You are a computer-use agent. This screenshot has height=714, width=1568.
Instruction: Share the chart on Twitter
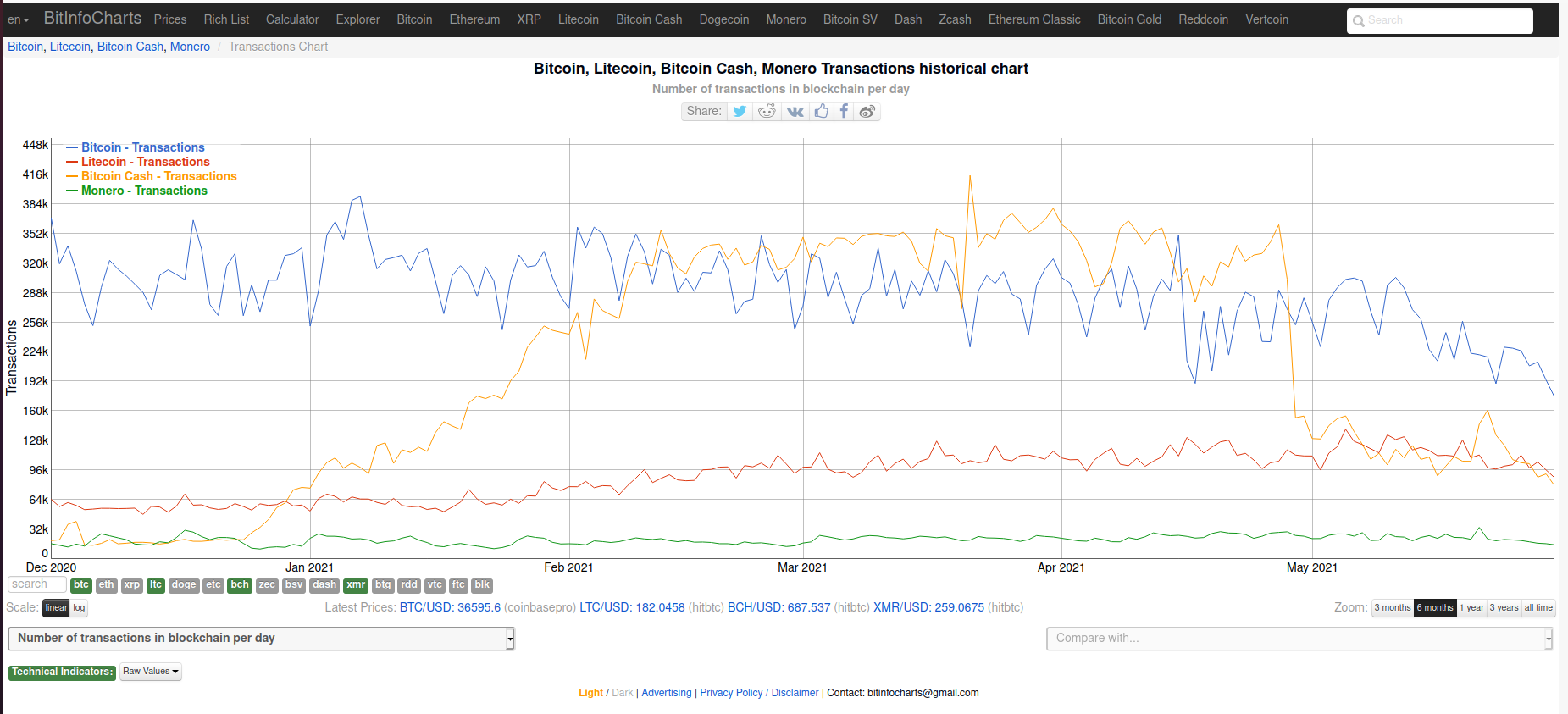click(740, 112)
